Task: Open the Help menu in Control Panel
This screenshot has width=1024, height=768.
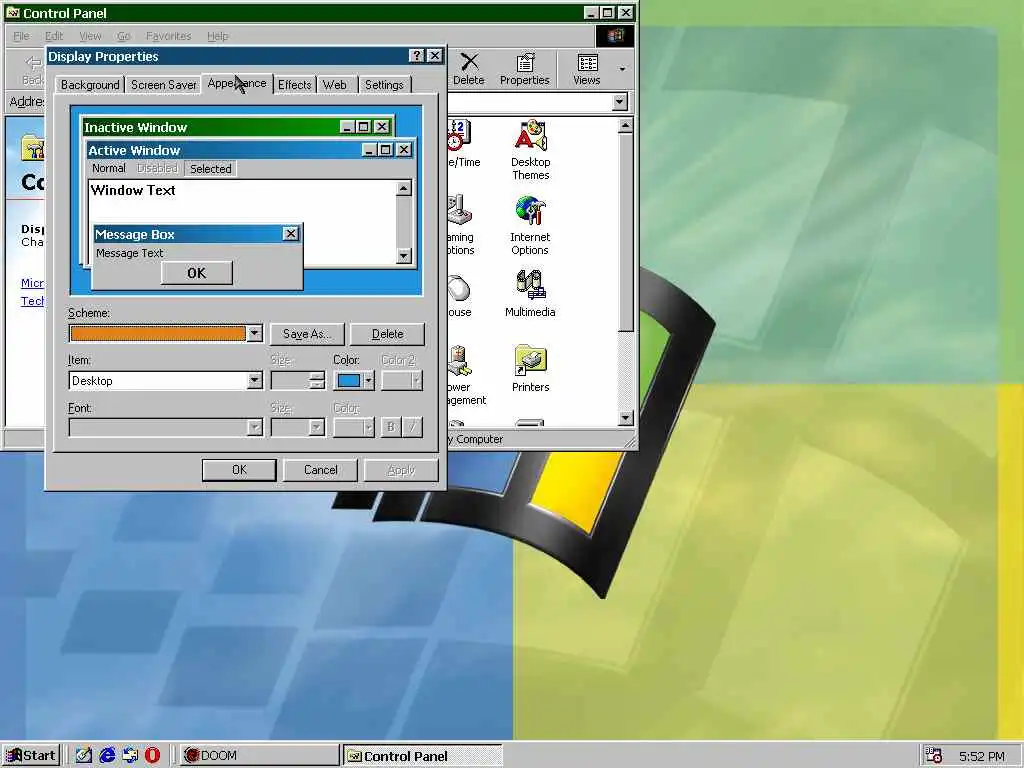Action: coord(217,36)
